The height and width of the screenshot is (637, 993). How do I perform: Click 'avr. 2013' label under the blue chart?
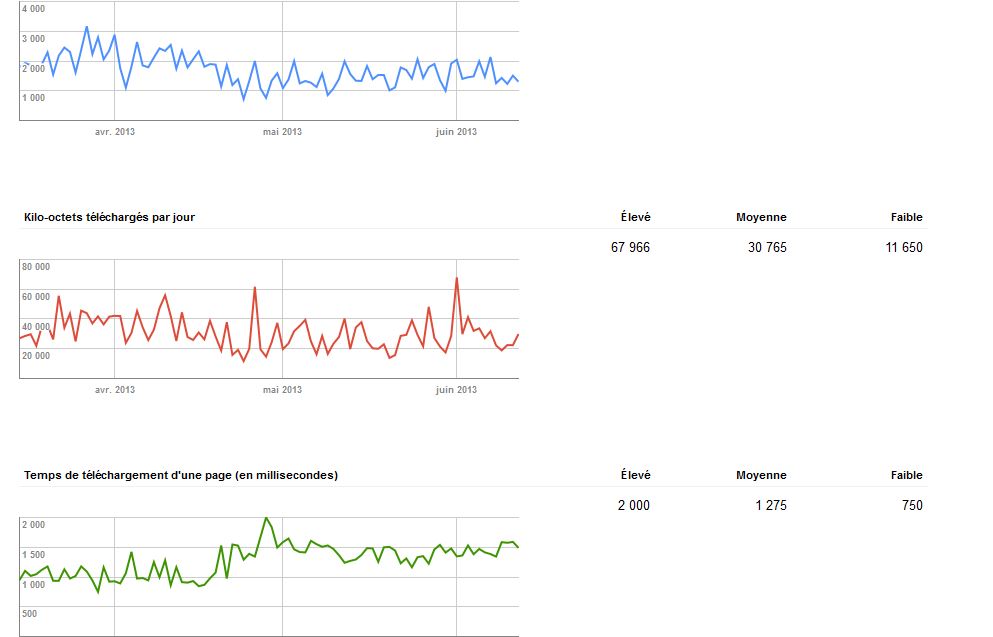[115, 132]
